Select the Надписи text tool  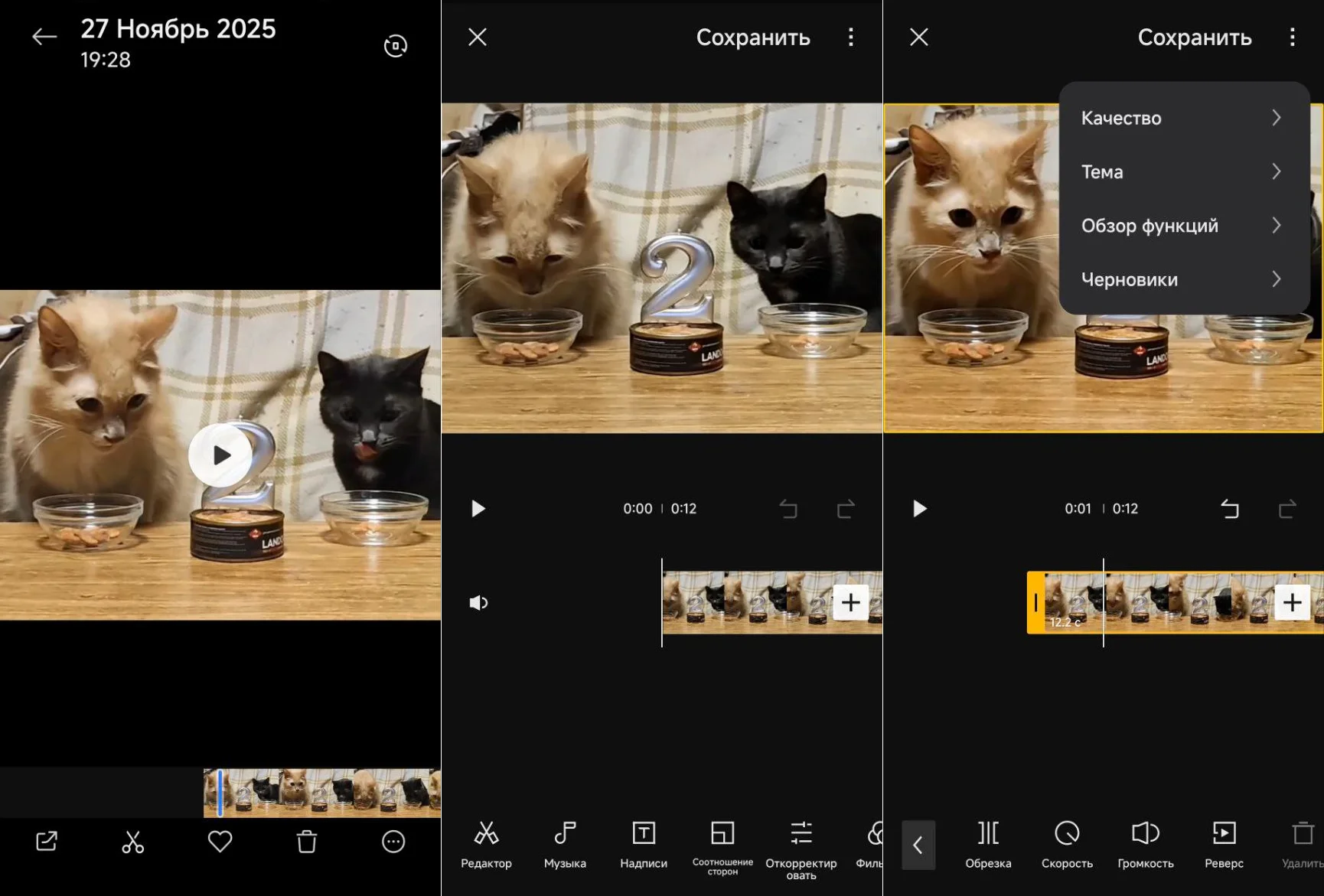point(644,844)
